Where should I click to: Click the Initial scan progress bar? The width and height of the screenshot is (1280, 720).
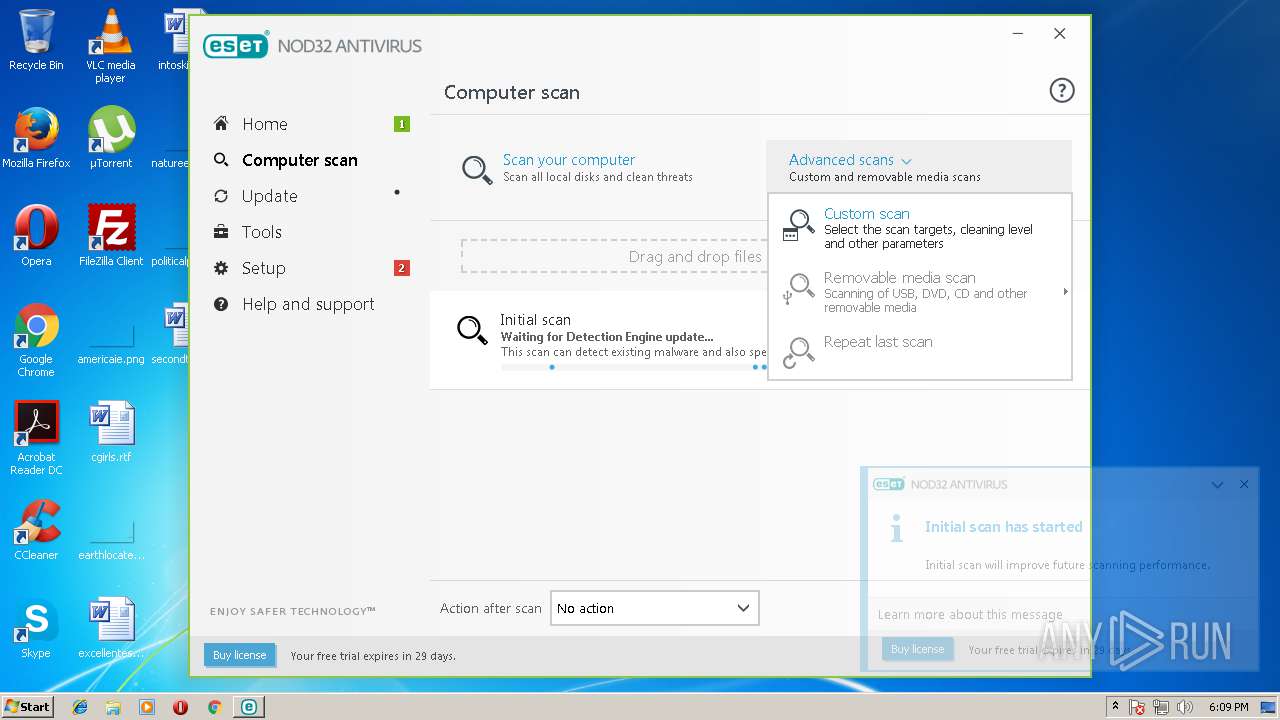(634, 367)
